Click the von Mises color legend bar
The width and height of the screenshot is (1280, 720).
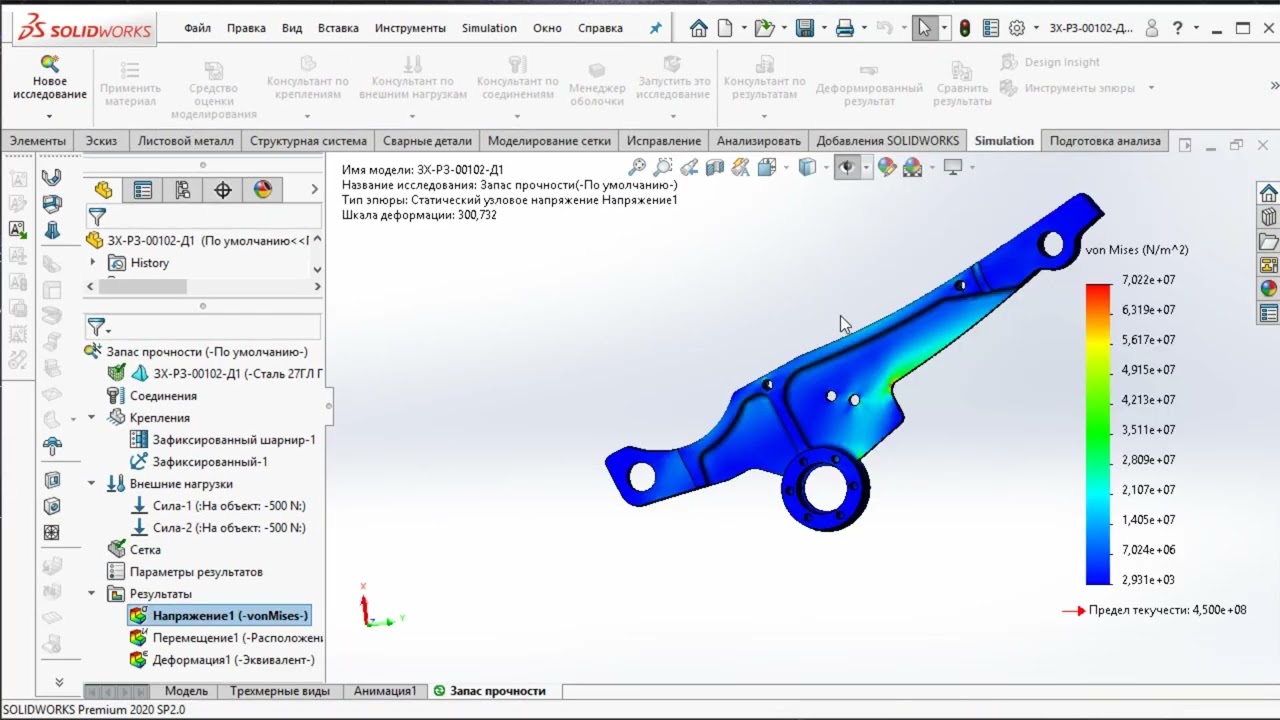click(1098, 434)
